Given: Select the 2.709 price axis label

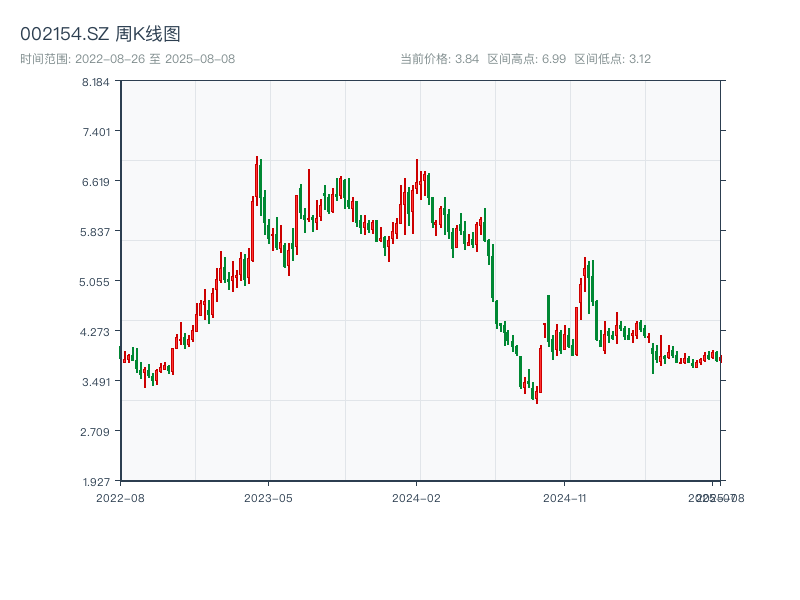Looking at the screenshot, I should [x=96, y=432].
